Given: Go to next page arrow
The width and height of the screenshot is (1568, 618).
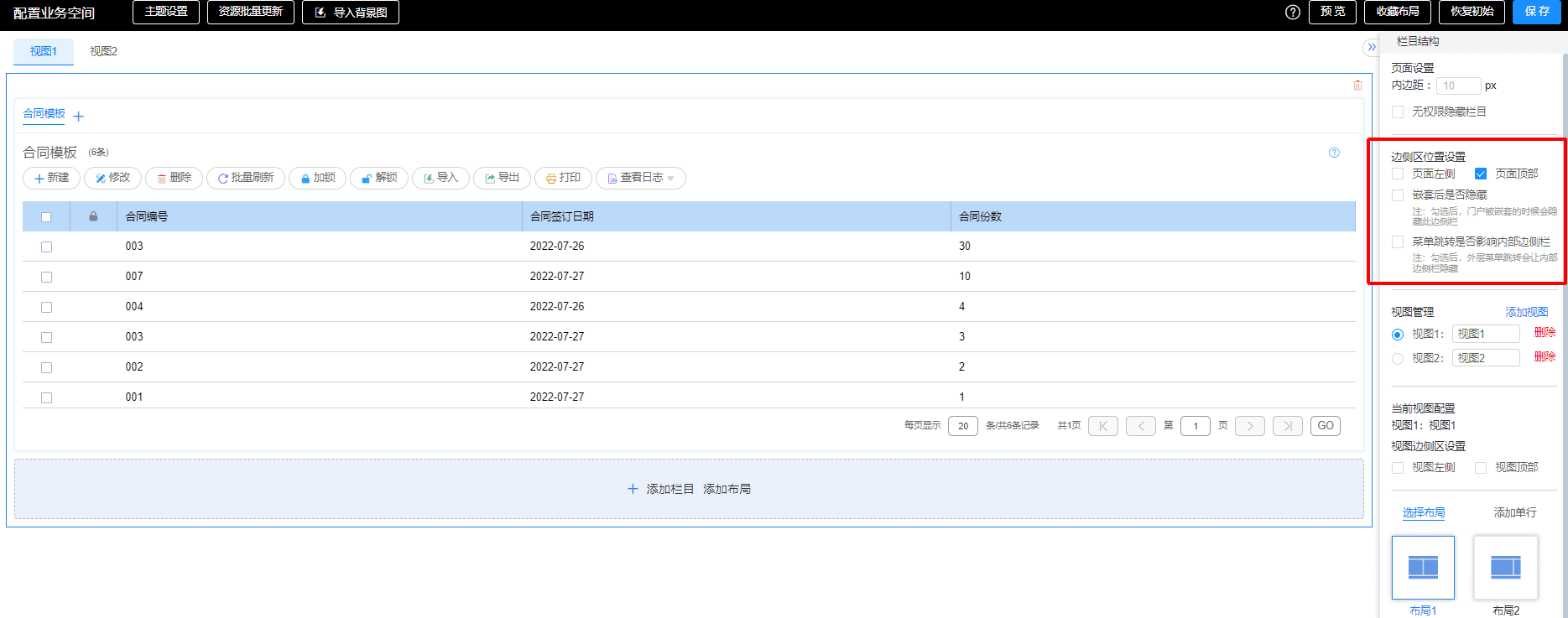Looking at the screenshot, I should [x=1250, y=426].
